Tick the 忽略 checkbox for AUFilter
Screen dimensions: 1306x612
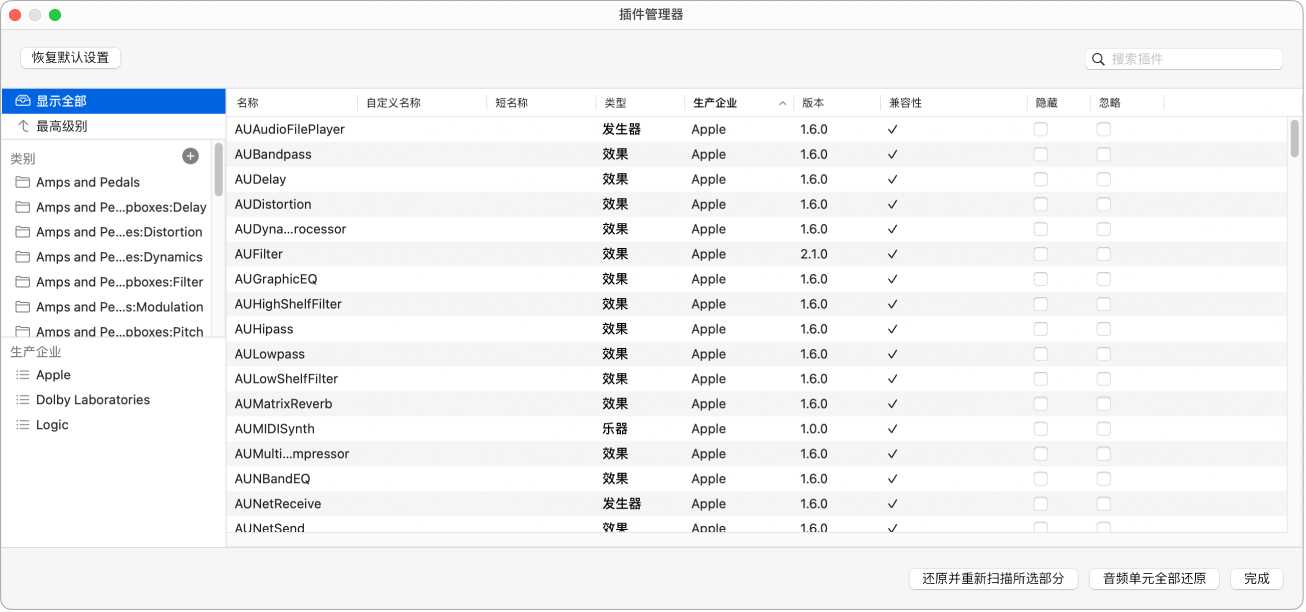point(1103,254)
